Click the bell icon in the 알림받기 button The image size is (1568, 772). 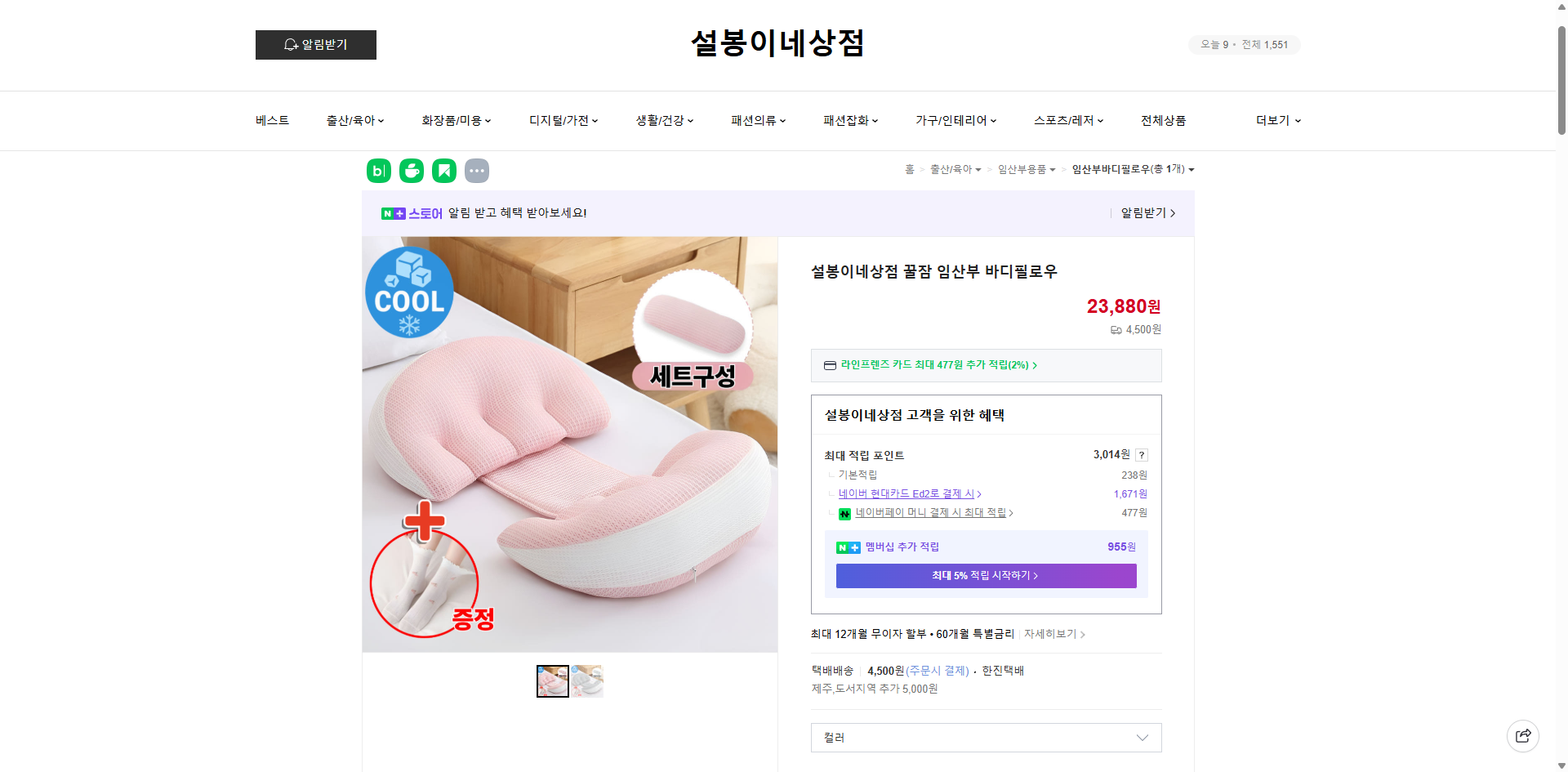[289, 45]
